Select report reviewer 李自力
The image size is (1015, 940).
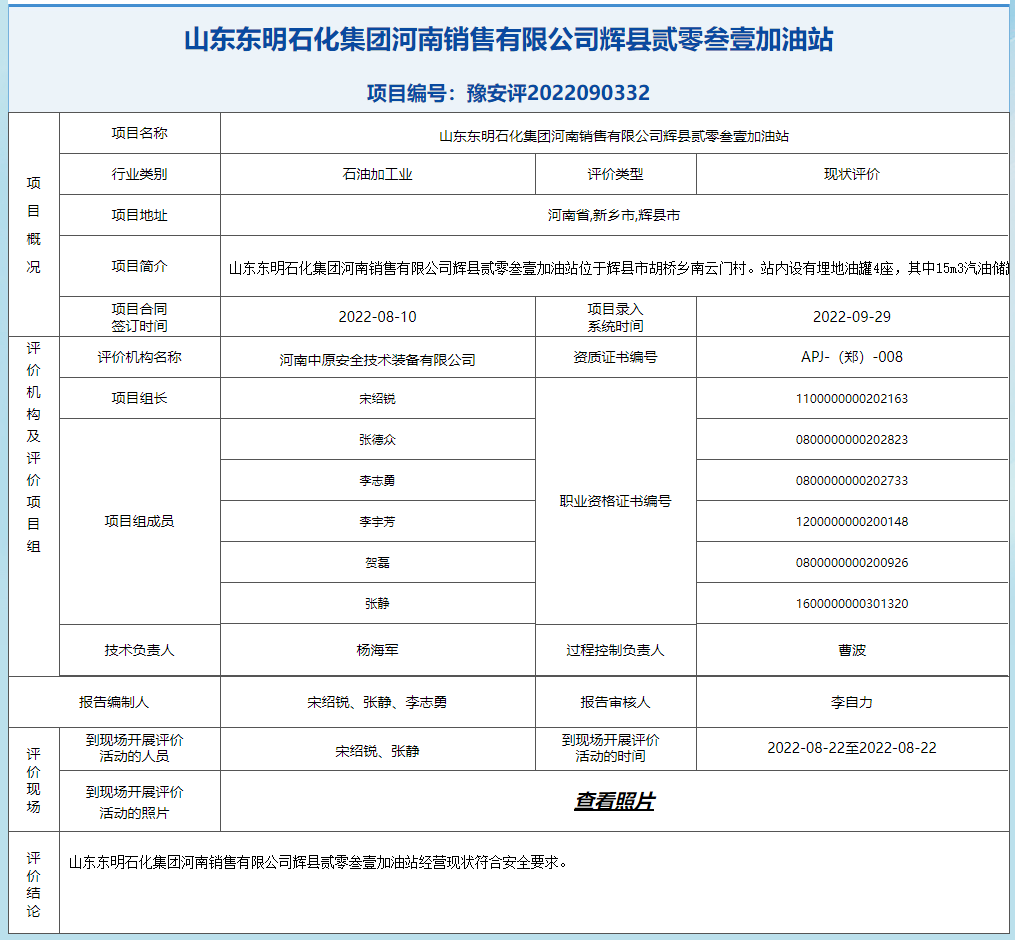click(852, 702)
